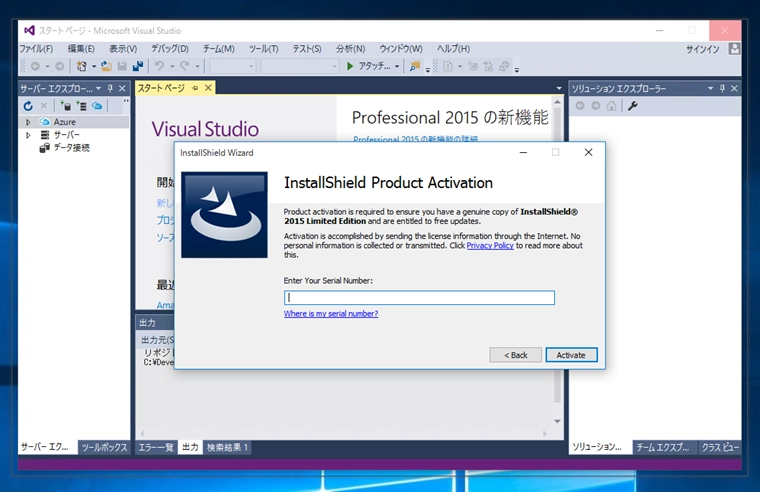The width and height of the screenshot is (760, 492).
Task: Click the connect to server icon in Server Explorer
Action: 81,106
